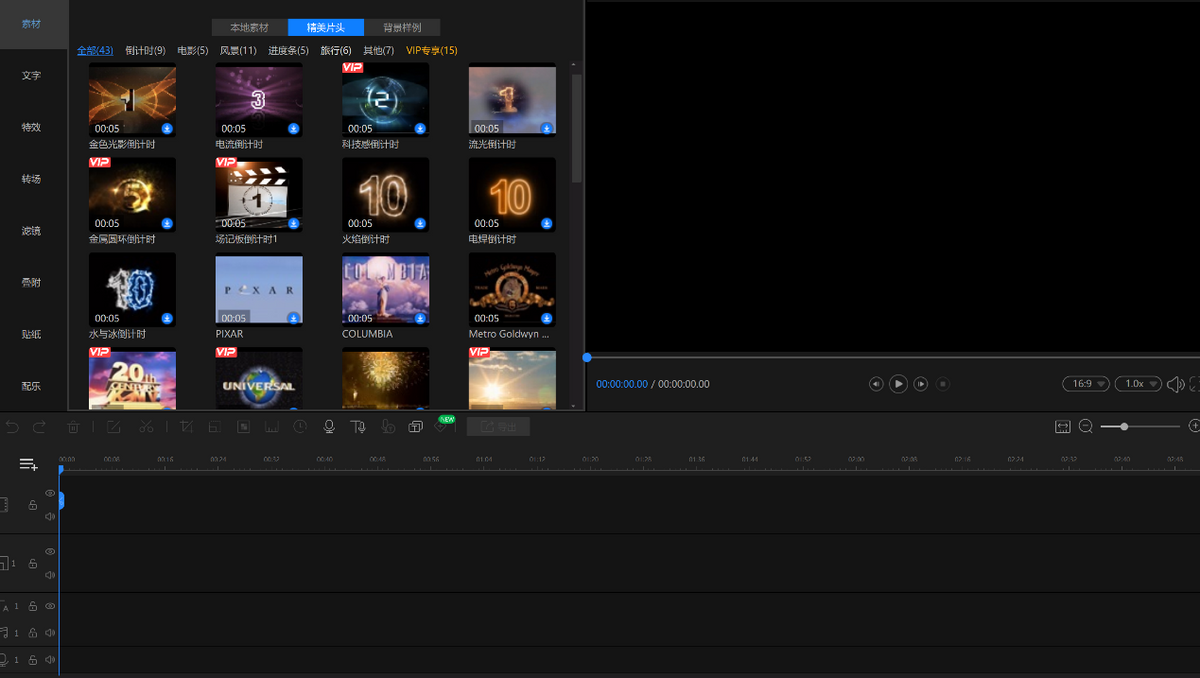Screen dimensions: 1200x678
Task: Click the 导出 export button
Action: pyautogui.click(x=498, y=427)
